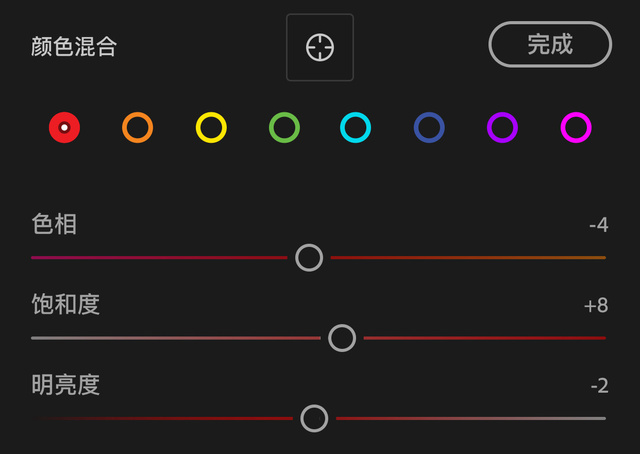This screenshot has width=640, height=454.
Task: Select the orange color channel circle
Action: pyautogui.click(x=137, y=128)
